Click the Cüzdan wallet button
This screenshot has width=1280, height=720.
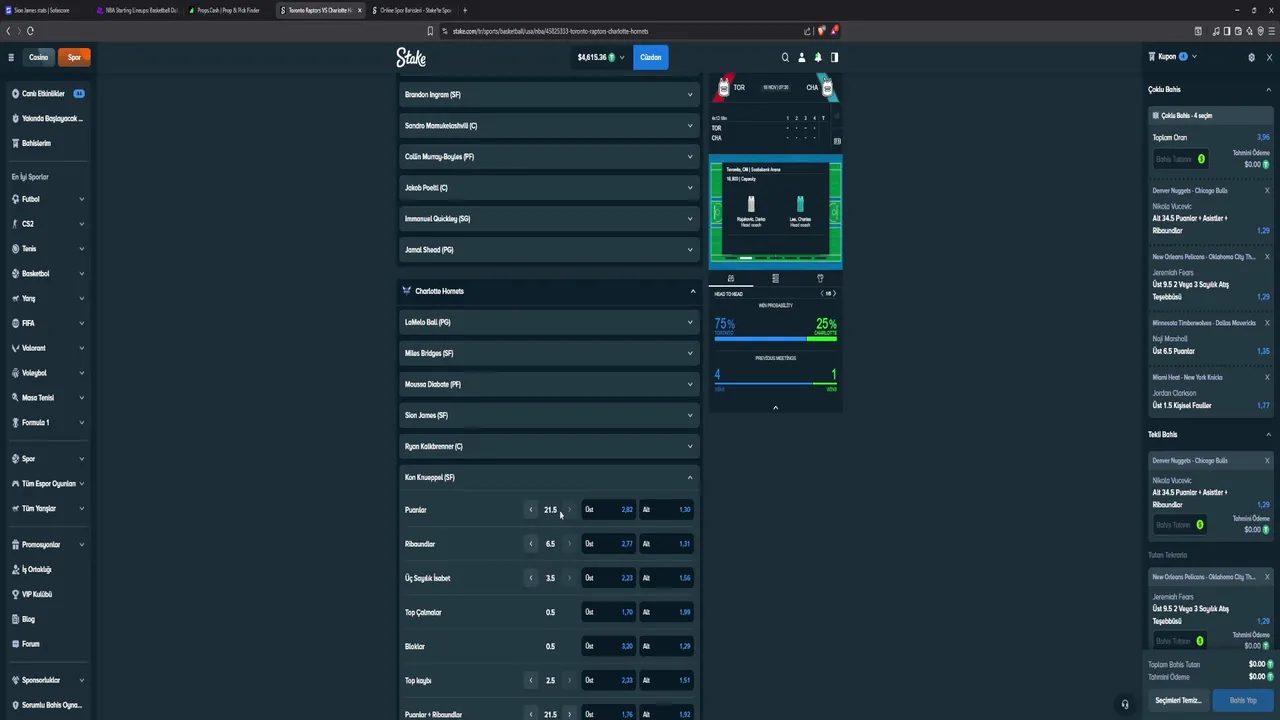pos(651,57)
